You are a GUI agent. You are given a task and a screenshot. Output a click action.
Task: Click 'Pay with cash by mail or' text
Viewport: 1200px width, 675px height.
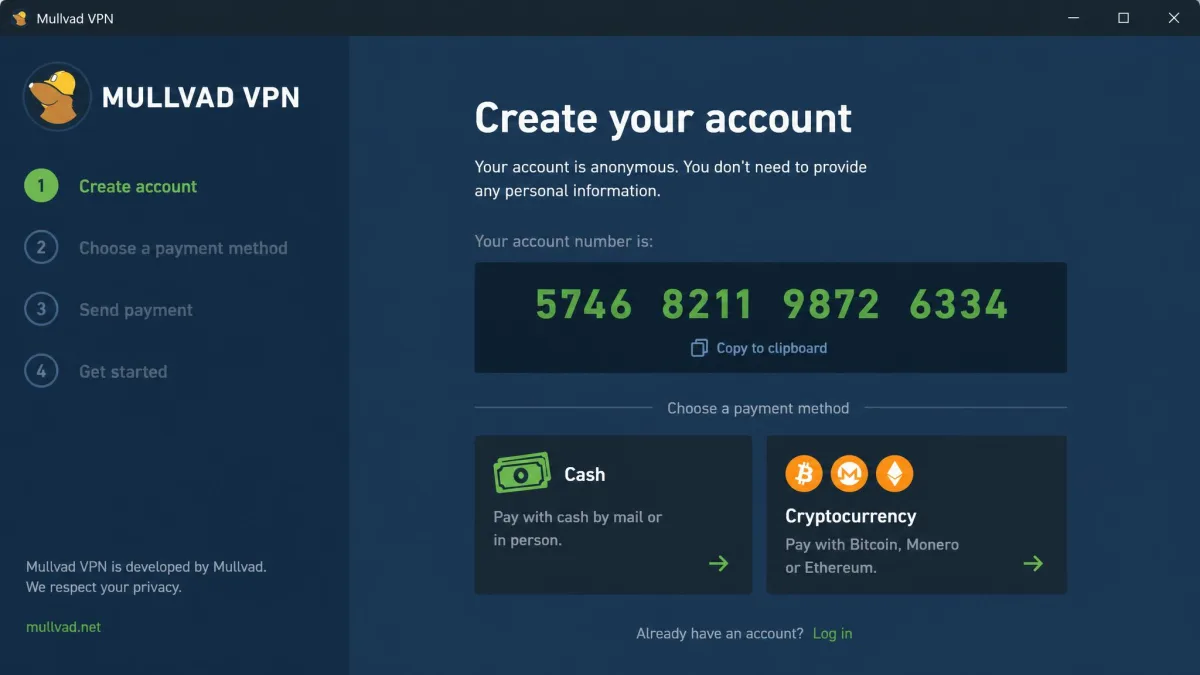click(578, 517)
